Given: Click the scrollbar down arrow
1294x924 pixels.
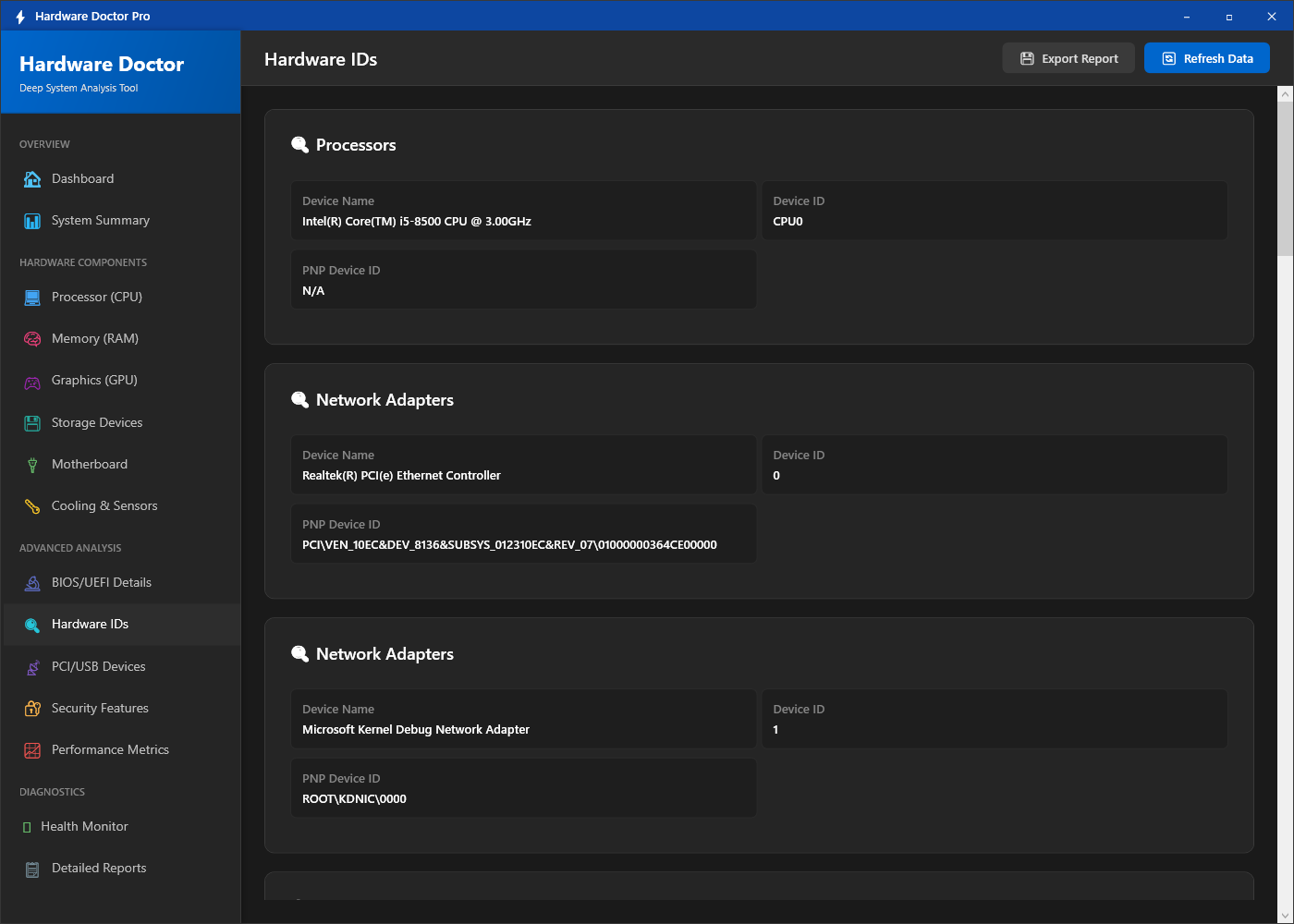Looking at the screenshot, I should click(1285, 916).
